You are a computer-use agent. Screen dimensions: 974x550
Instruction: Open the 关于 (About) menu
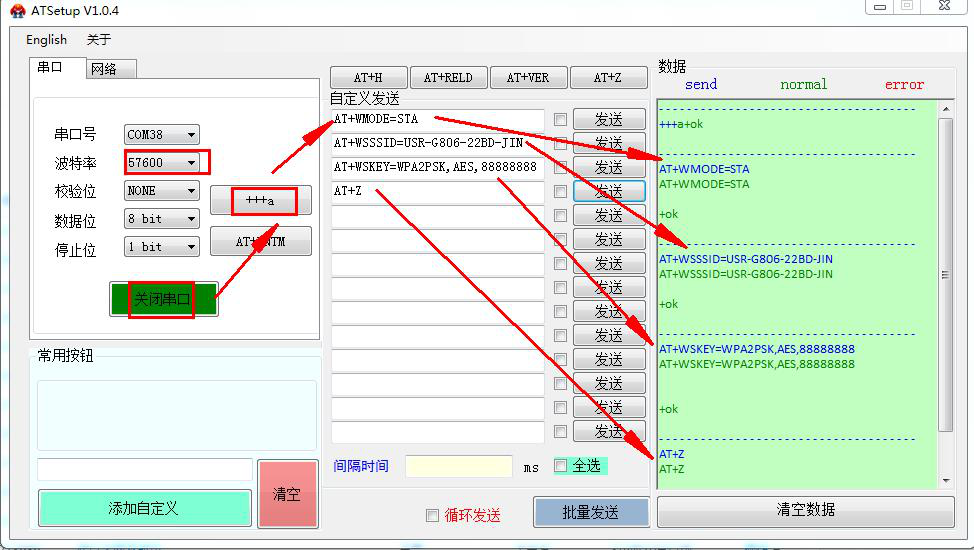[x=98, y=40]
